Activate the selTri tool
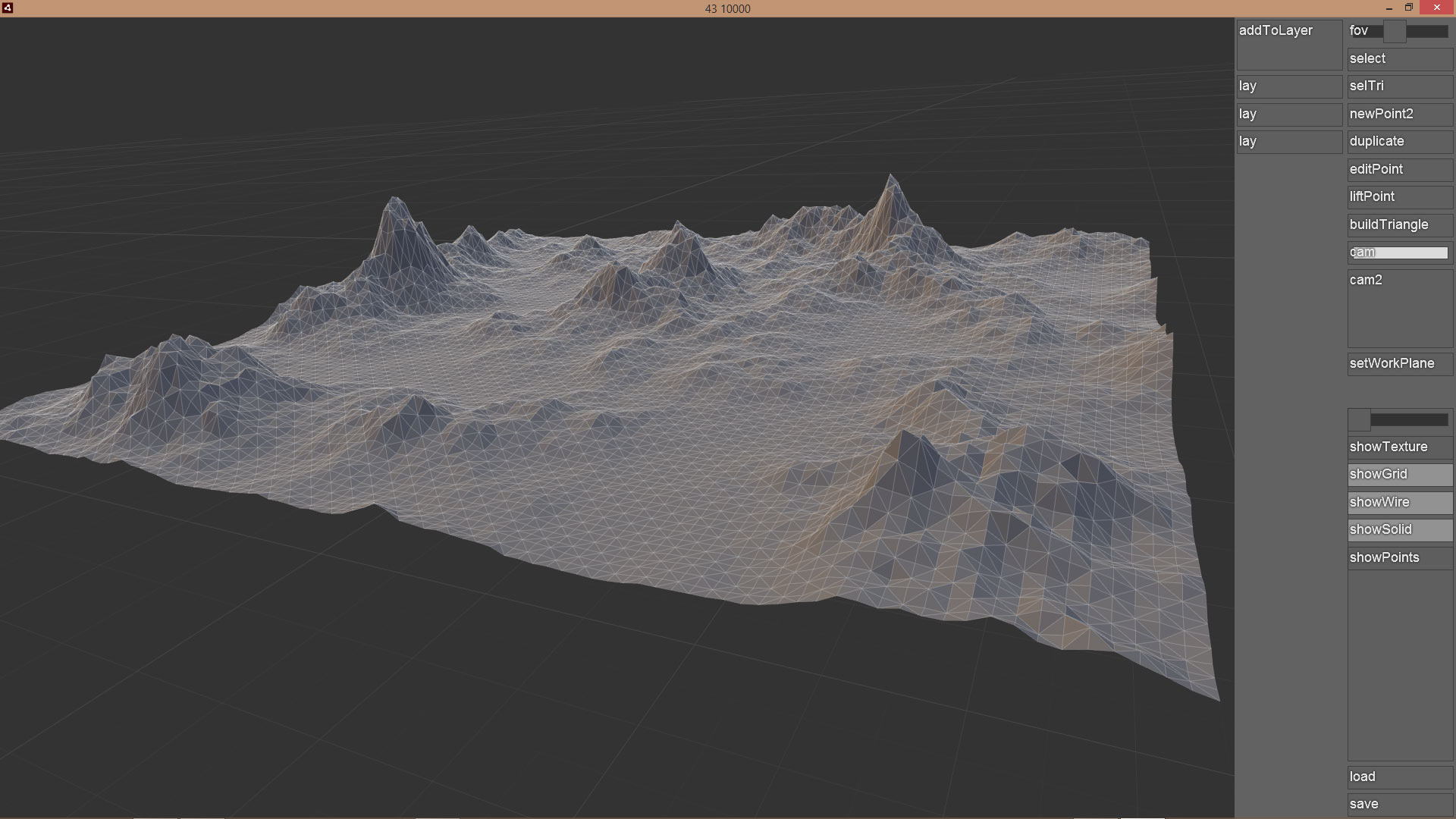 click(x=1399, y=86)
